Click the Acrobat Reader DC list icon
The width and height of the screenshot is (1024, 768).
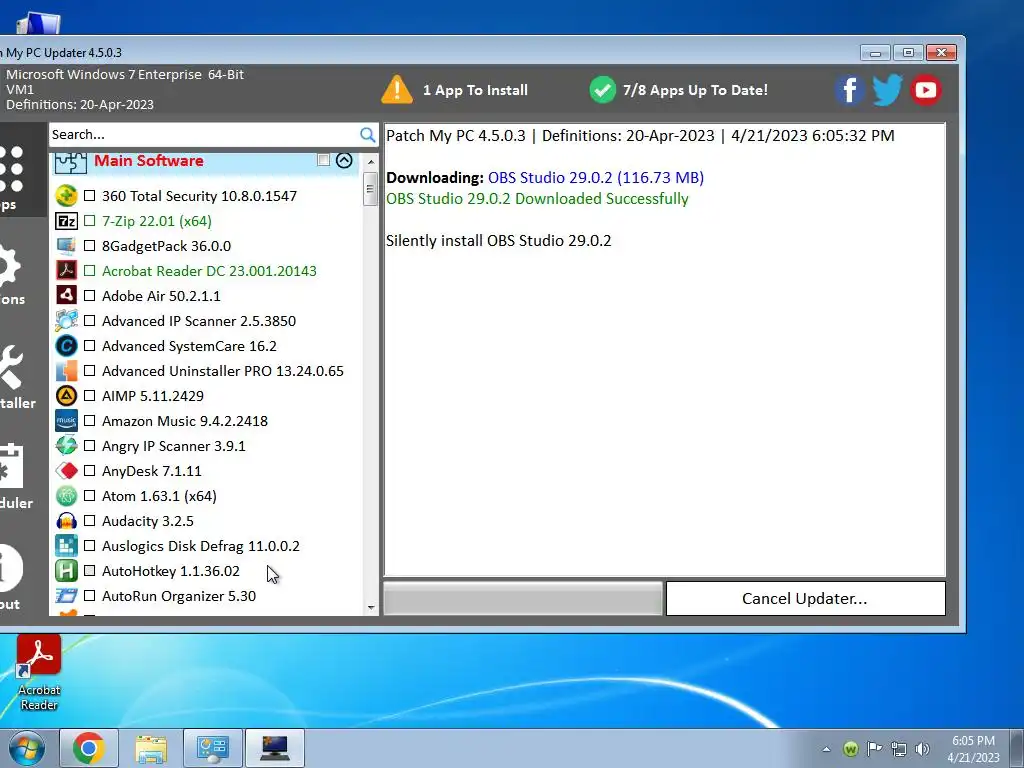coord(66,270)
